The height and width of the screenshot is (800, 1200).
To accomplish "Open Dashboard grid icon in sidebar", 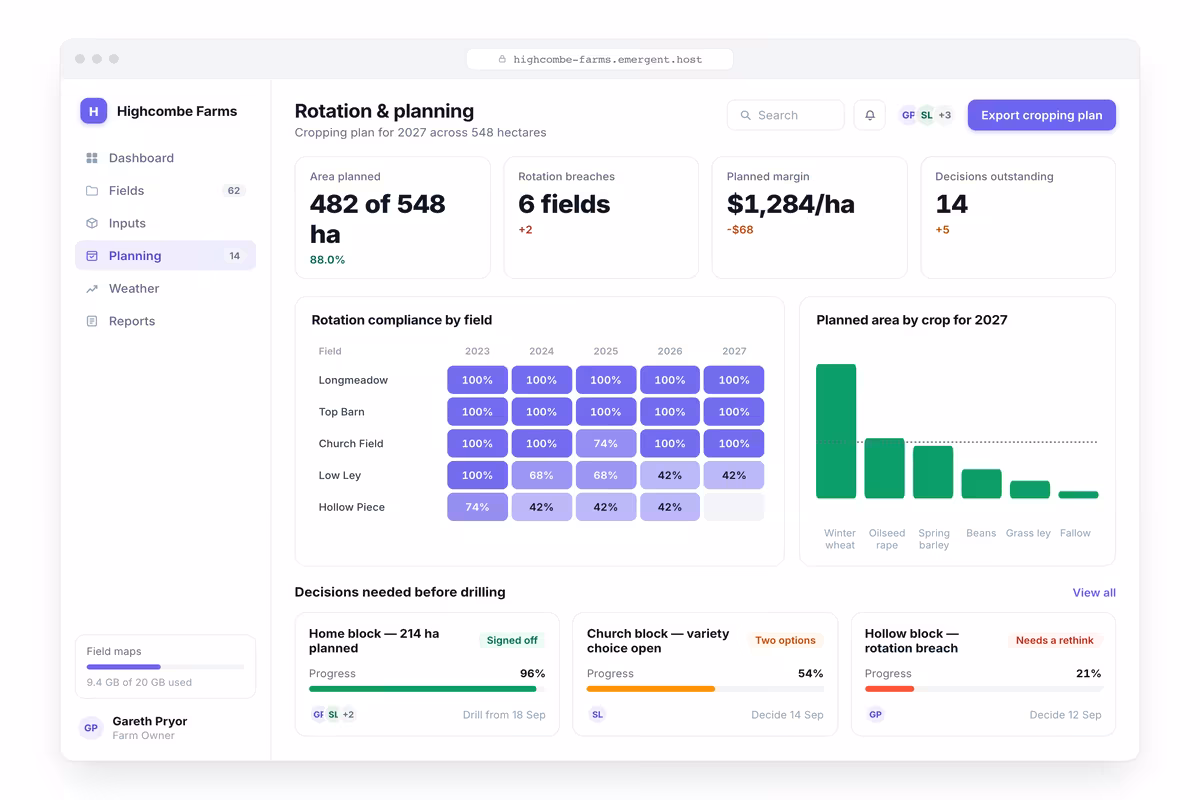I will [x=92, y=158].
